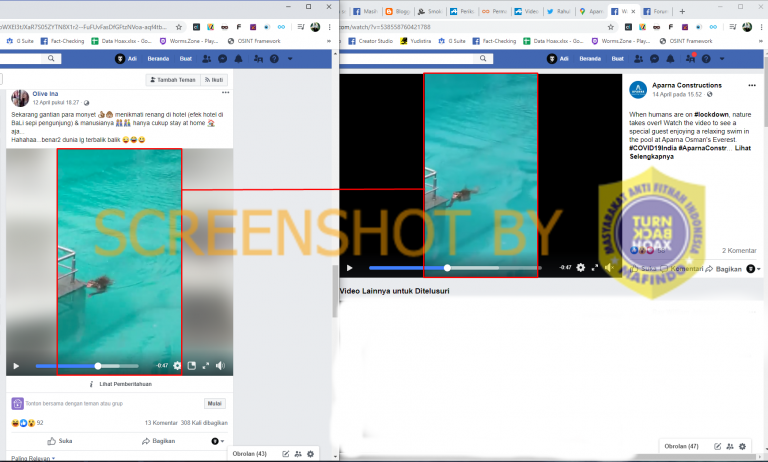
Task: Open Creator Studio bookmark in right browser
Action: tap(370, 41)
